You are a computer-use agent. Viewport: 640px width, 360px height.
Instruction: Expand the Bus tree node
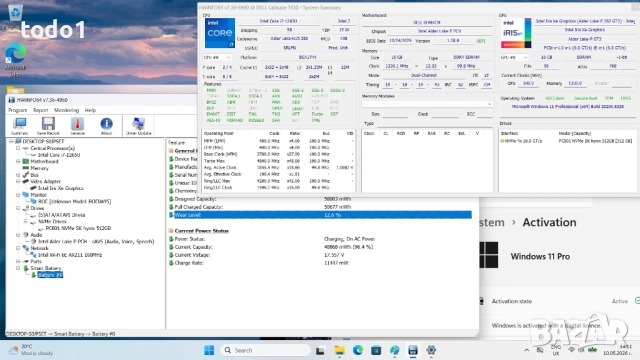(18, 175)
